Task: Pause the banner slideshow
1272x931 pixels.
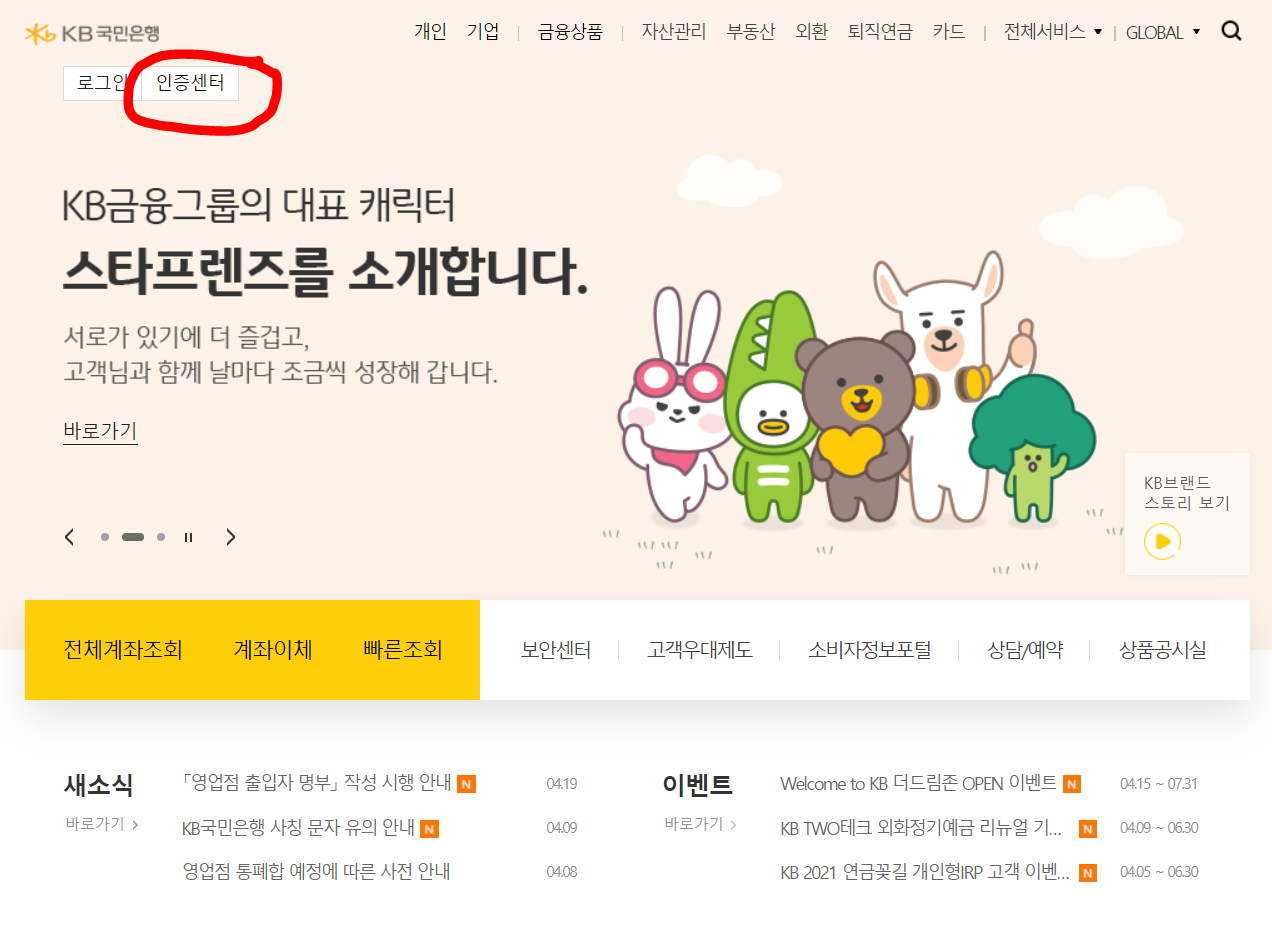Action: 188,537
